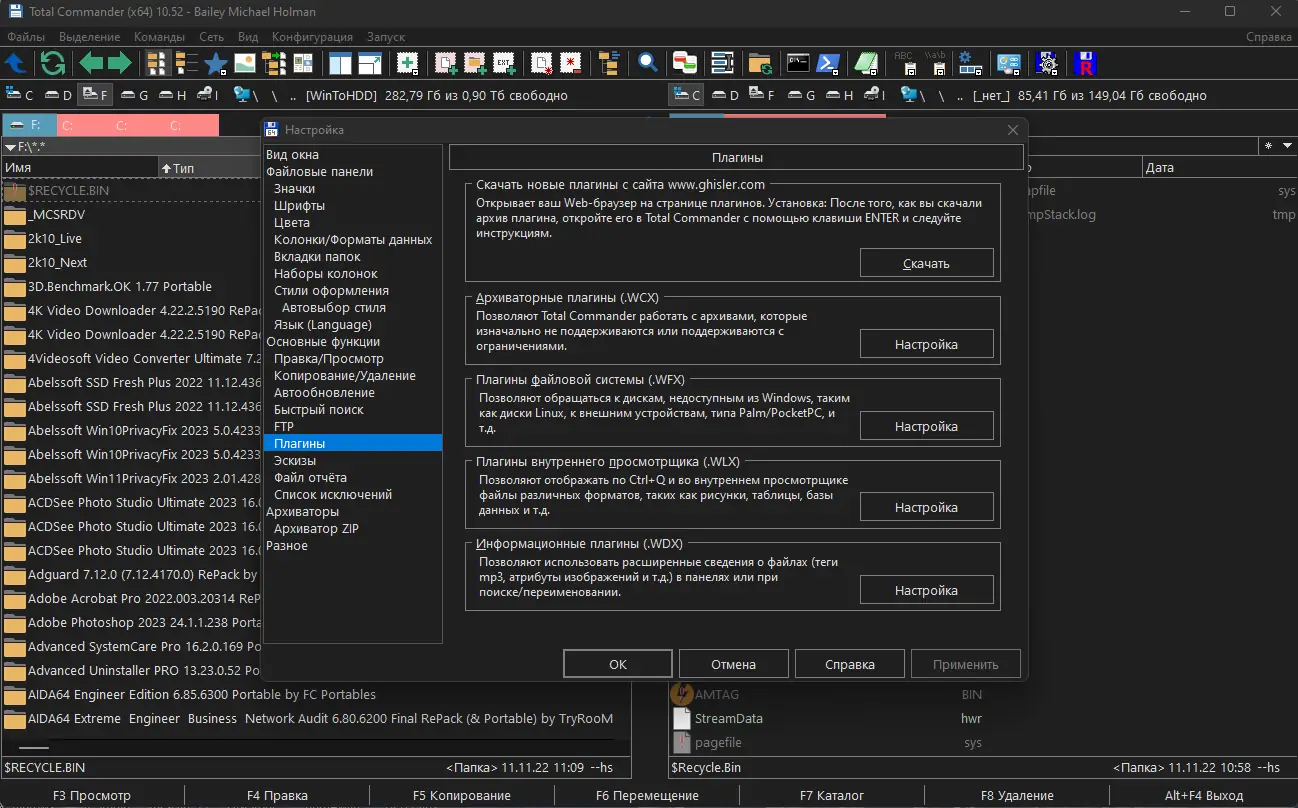Switch to the F: tab in left panel

pyautogui.click(x=29, y=126)
